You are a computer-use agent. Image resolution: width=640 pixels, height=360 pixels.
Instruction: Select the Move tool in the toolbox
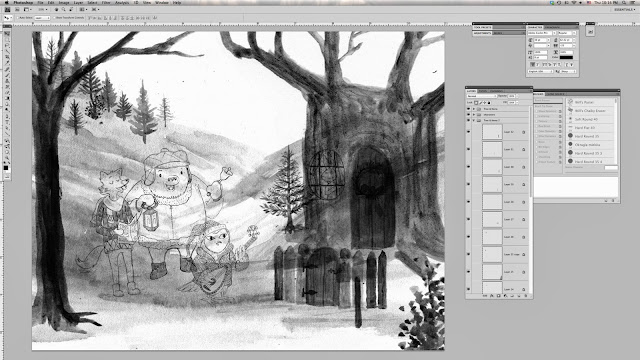(x=7, y=33)
